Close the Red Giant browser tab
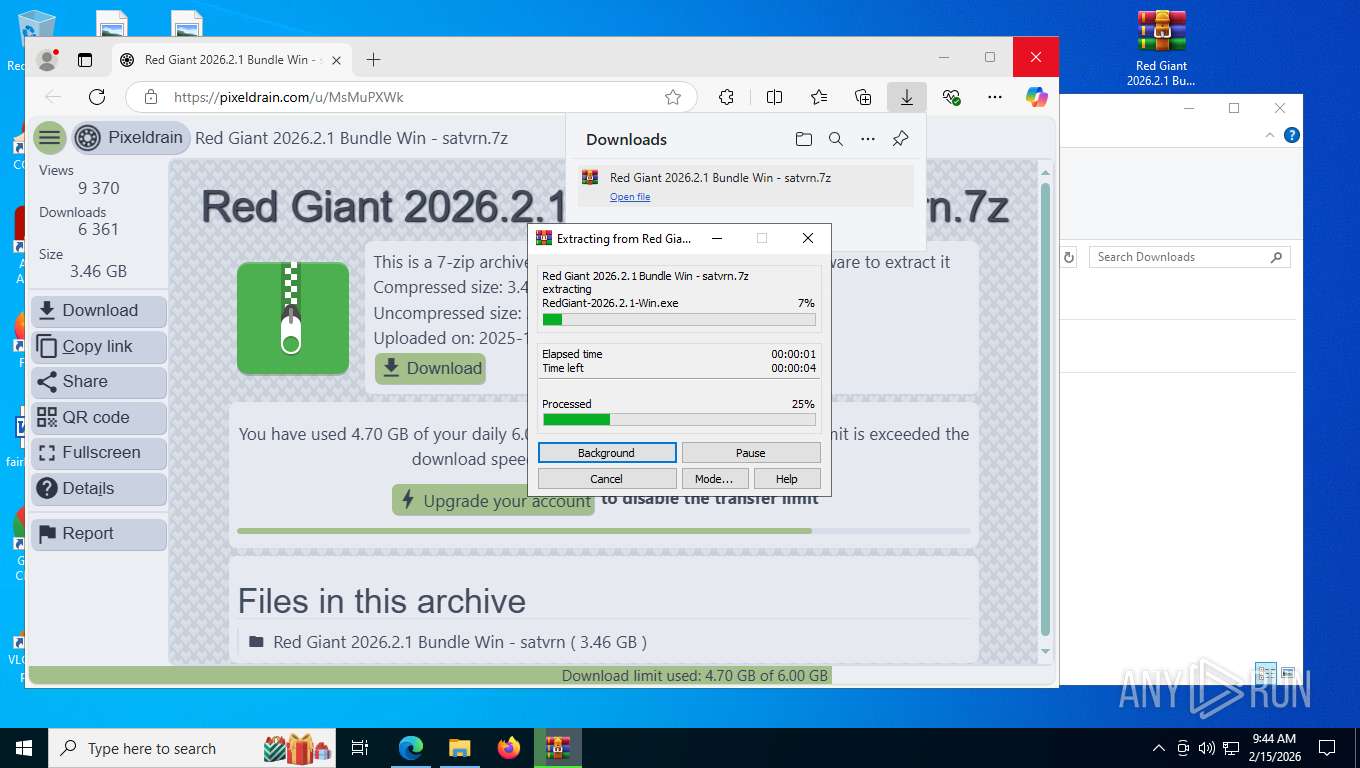The width and height of the screenshot is (1360, 768). pyautogui.click(x=336, y=60)
